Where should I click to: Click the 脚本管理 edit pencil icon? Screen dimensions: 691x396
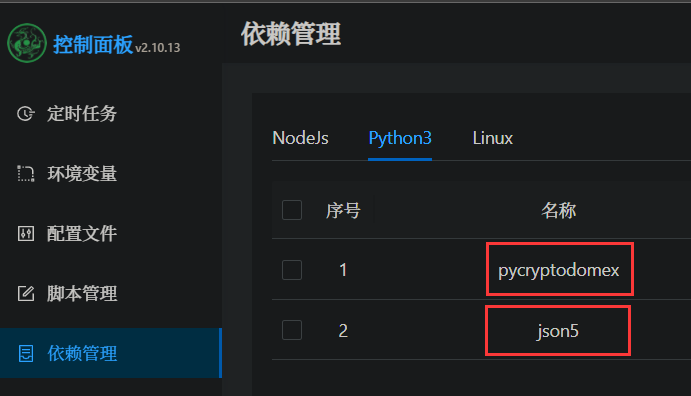pos(26,293)
